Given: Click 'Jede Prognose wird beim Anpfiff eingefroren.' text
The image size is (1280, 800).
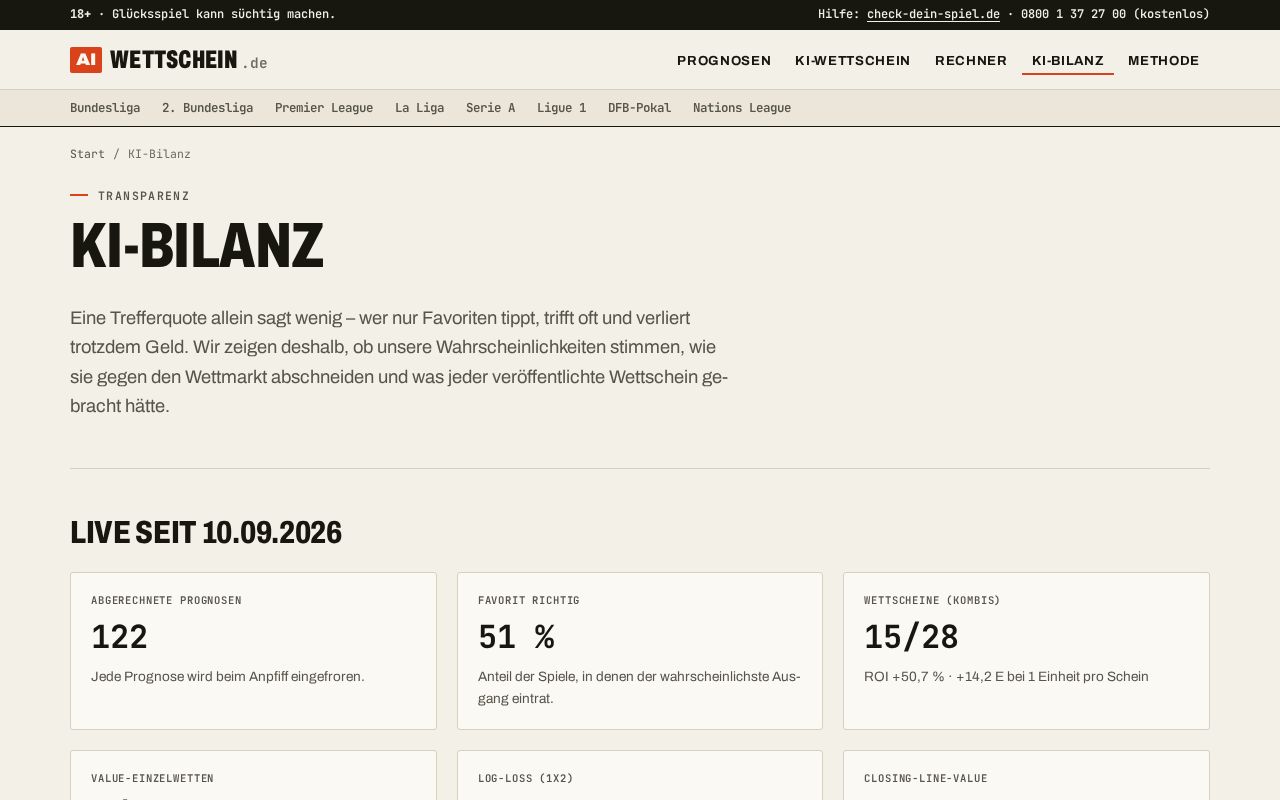Looking at the screenshot, I should click(x=228, y=677).
